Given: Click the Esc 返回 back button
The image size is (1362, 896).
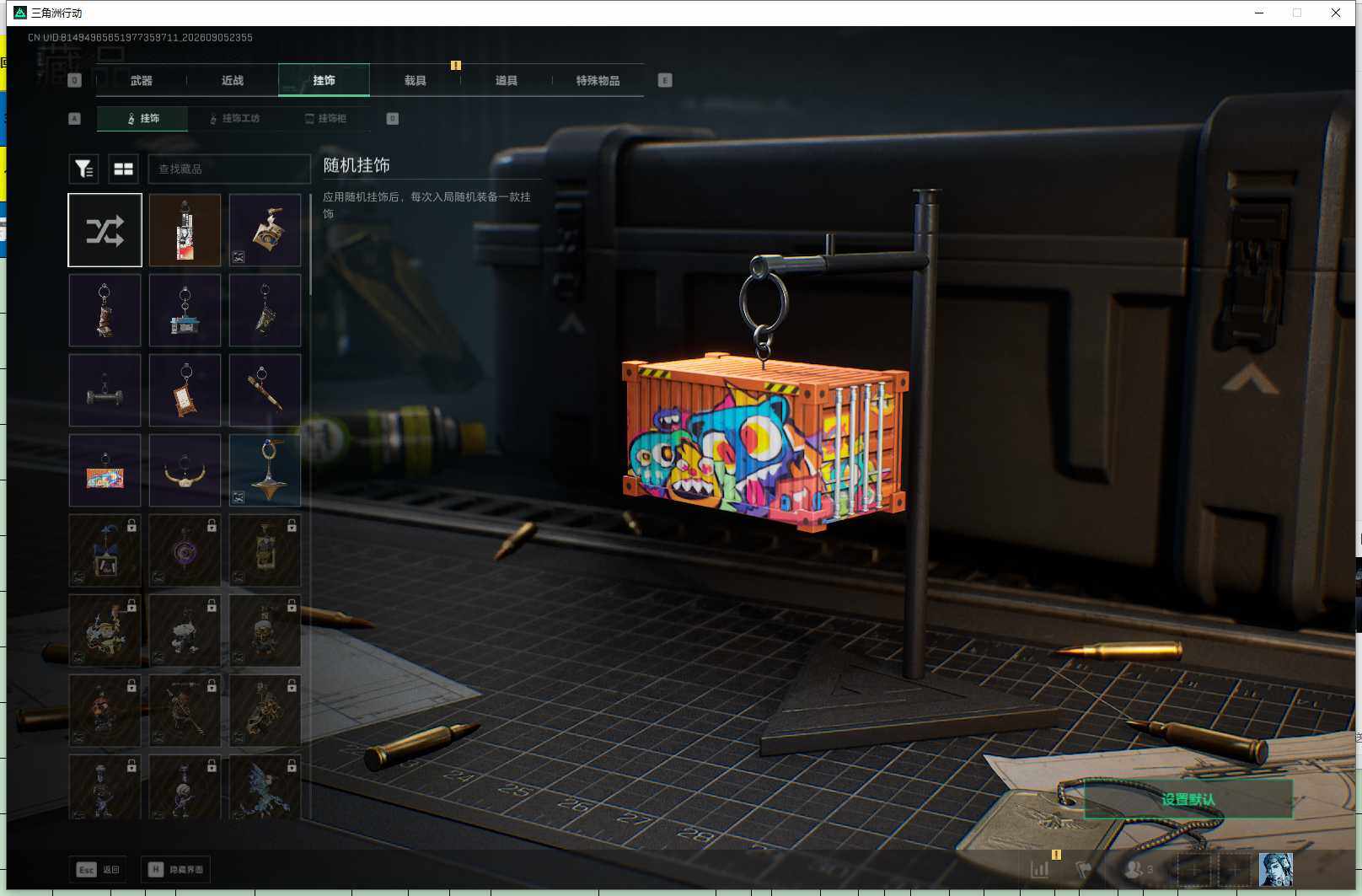Looking at the screenshot, I should coord(98,870).
